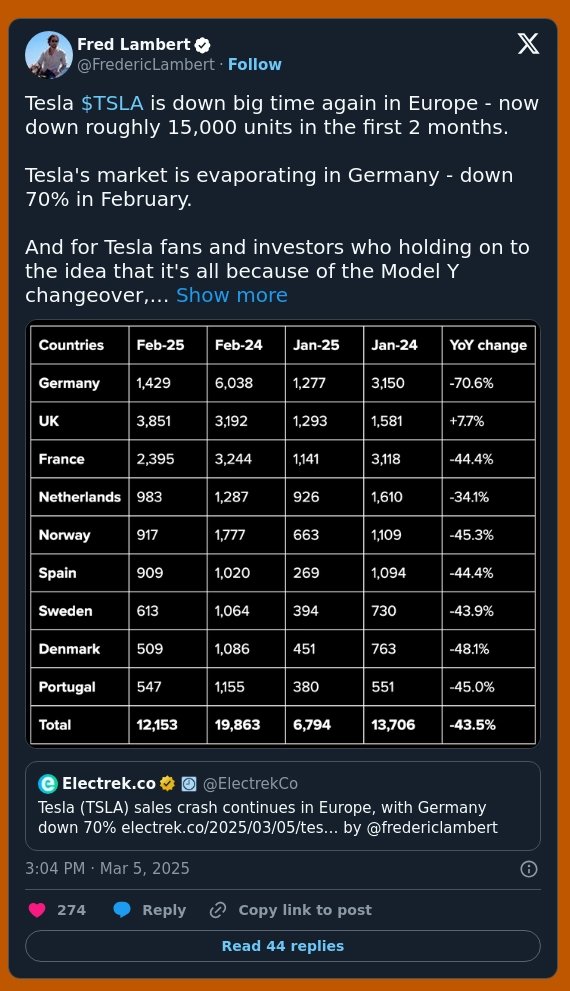Click the 3:04 PM Mar 5, 2025 timestamp

(x=107, y=868)
